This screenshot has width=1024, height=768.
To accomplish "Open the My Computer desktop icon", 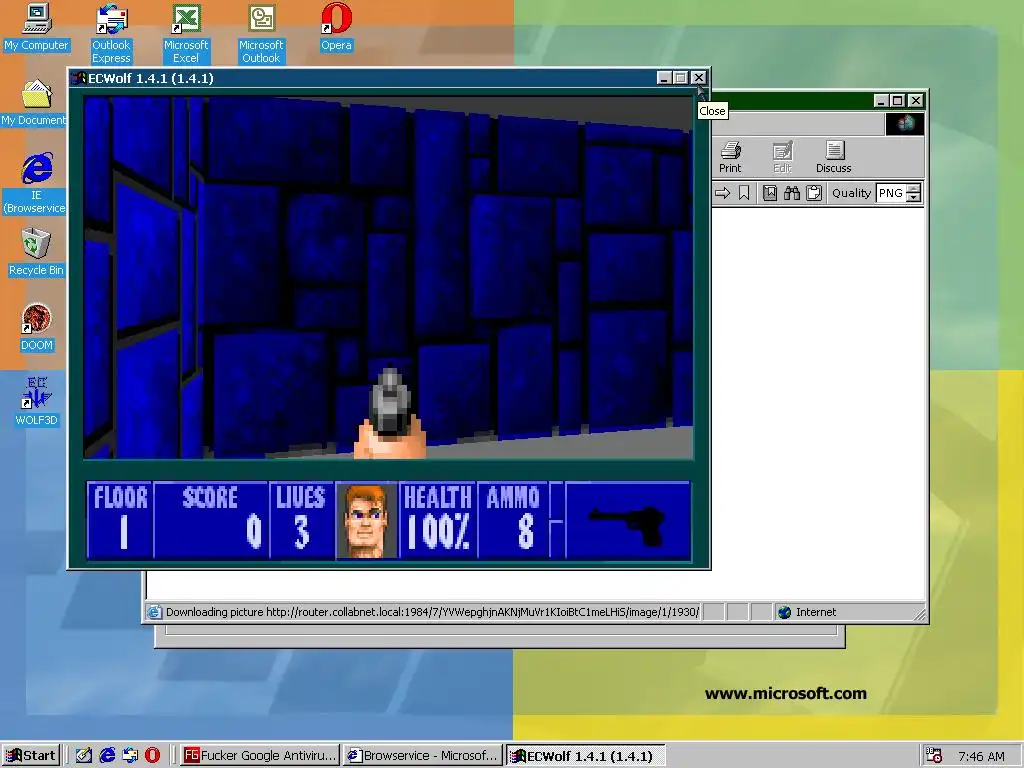I will [36, 27].
